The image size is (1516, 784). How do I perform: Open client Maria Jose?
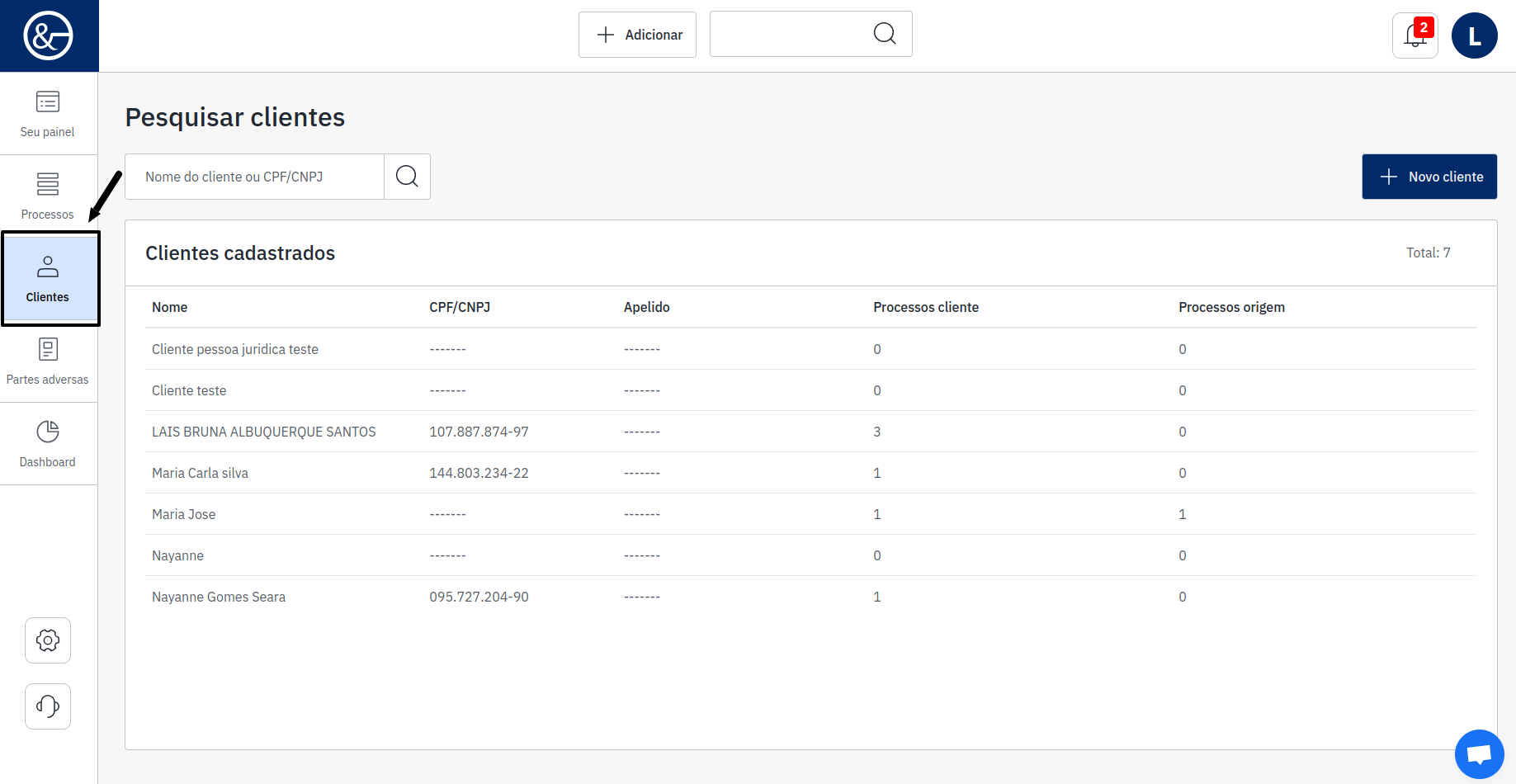coord(184,514)
